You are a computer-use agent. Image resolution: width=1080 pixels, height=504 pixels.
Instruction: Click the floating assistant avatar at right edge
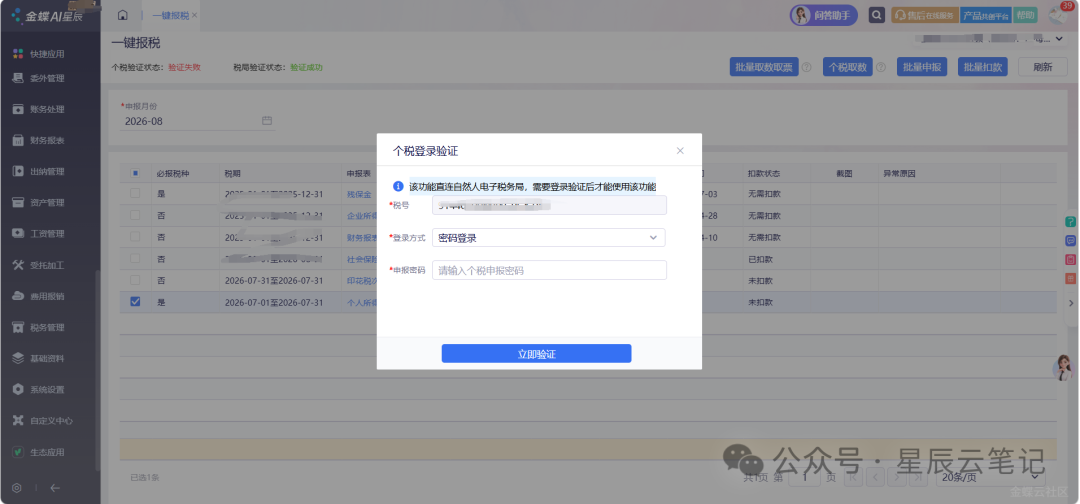click(x=1064, y=368)
